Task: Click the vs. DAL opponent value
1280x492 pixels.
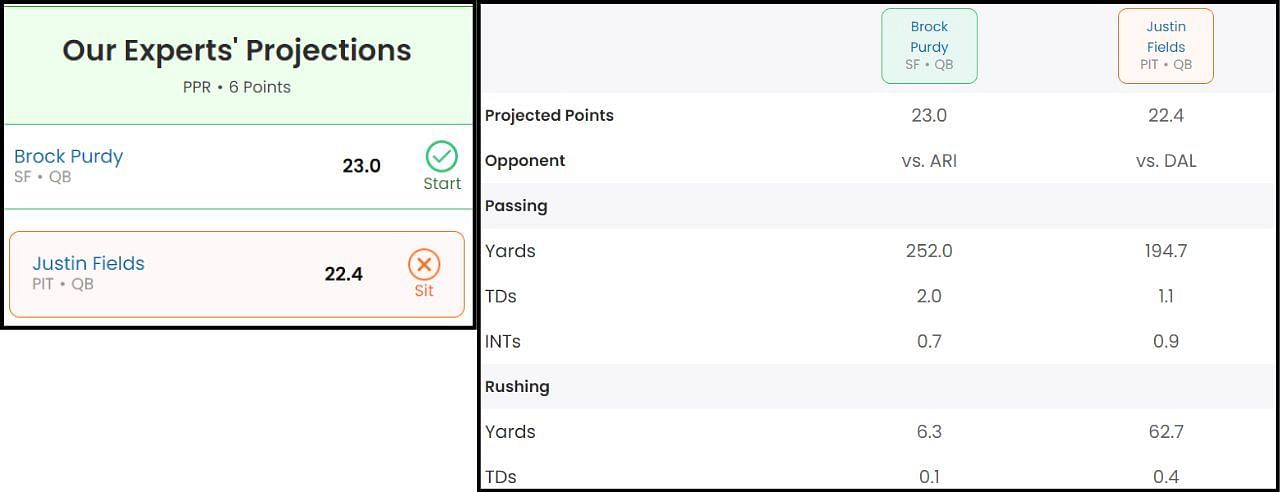Action: pos(1166,160)
